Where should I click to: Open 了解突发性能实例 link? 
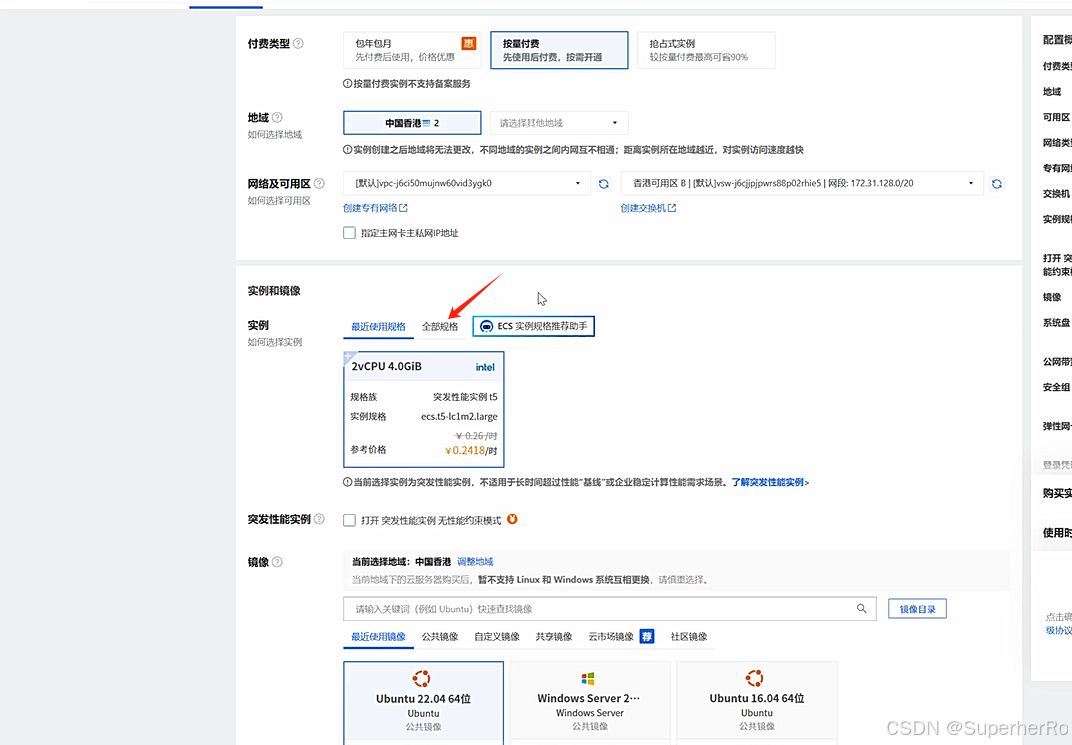(x=770, y=482)
